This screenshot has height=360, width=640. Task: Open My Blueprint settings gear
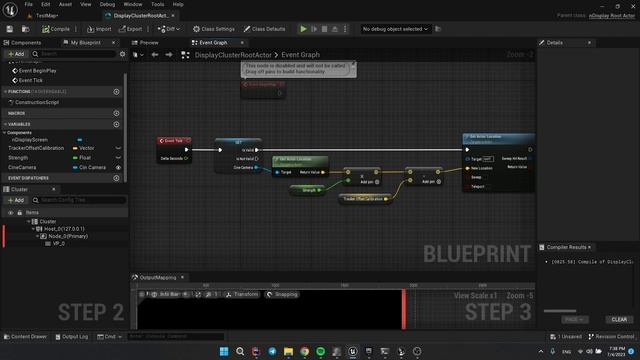(x=122, y=54)
